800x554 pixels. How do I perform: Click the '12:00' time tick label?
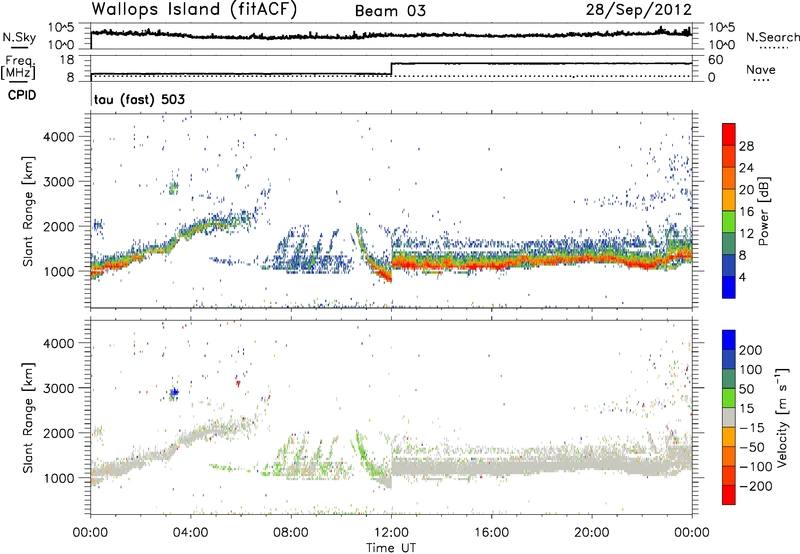[391, 533]
